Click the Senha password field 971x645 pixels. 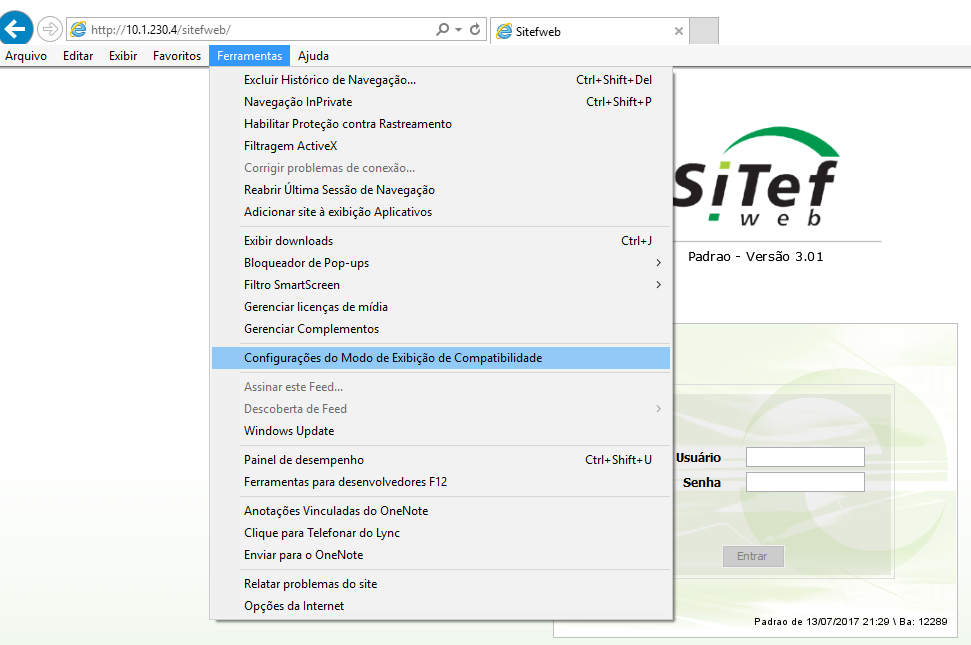[805, 482]
